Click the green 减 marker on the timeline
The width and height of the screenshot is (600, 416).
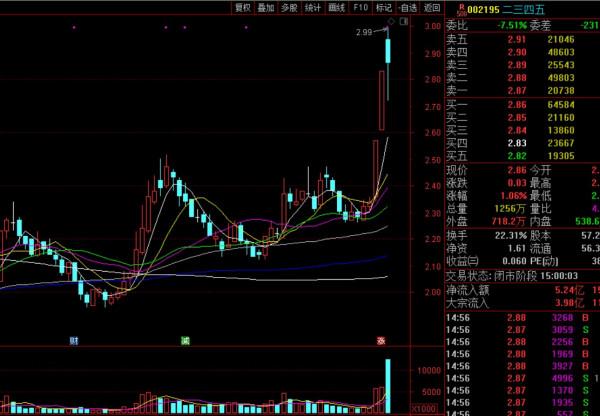coord(185,341)
